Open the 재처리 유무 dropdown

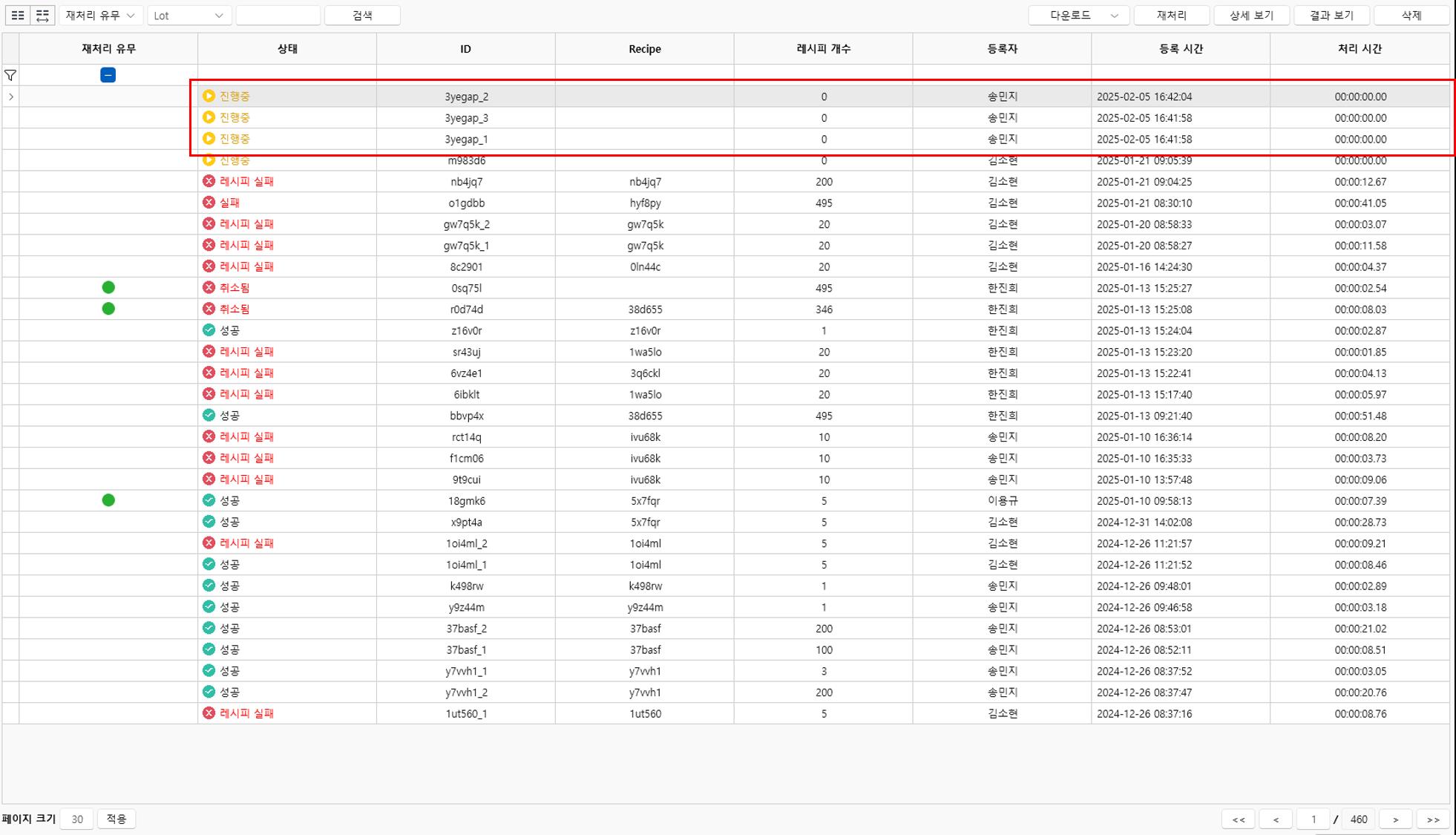(100, 15)
